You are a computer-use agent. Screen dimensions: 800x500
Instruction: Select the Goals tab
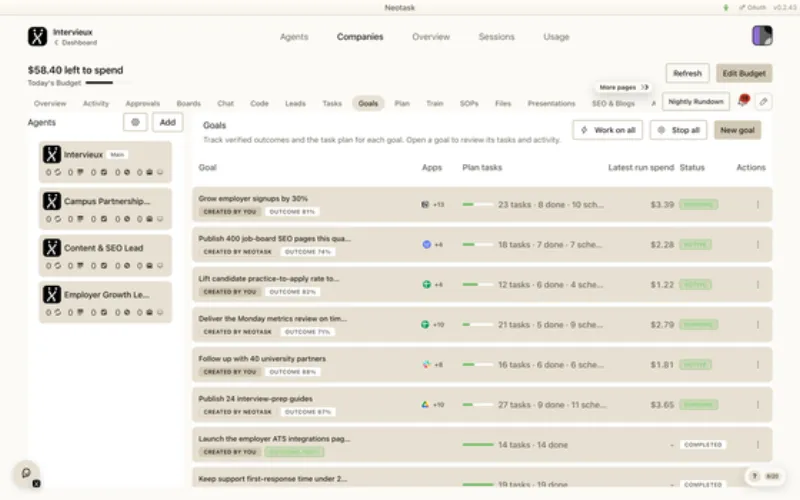[368, 104]
